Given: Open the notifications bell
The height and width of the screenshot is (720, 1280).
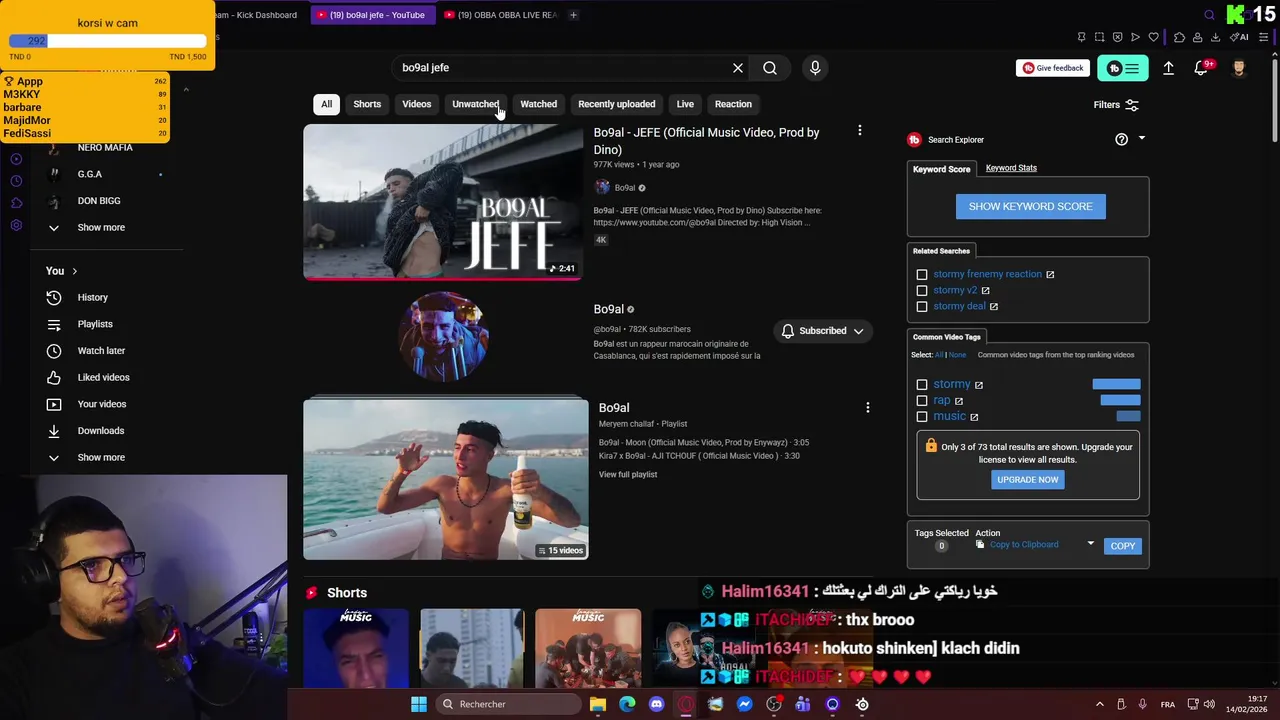Looking at the screenshot, I should click(x=1201, y=68).
